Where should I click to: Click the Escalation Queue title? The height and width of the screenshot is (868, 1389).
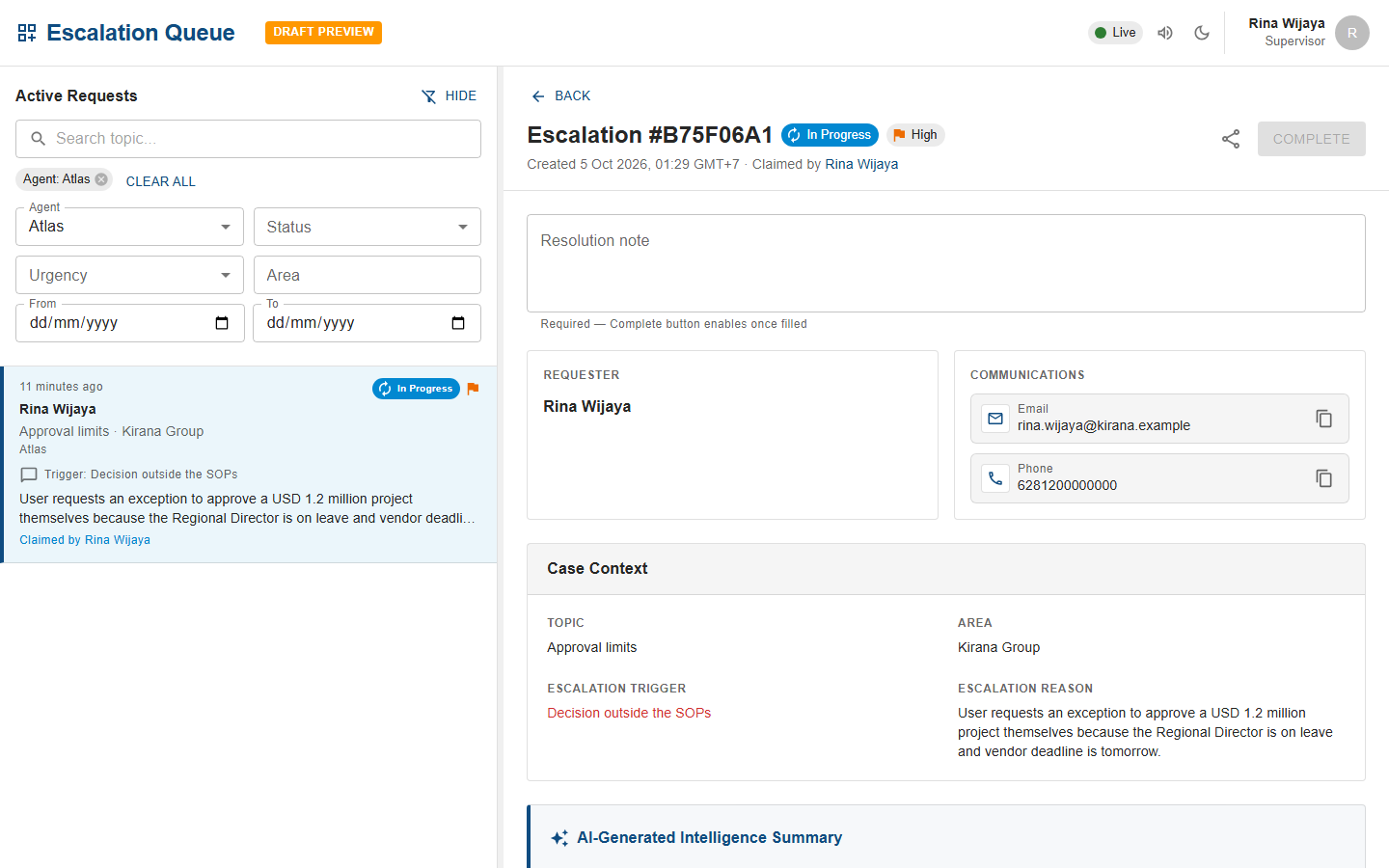point(141,33)
